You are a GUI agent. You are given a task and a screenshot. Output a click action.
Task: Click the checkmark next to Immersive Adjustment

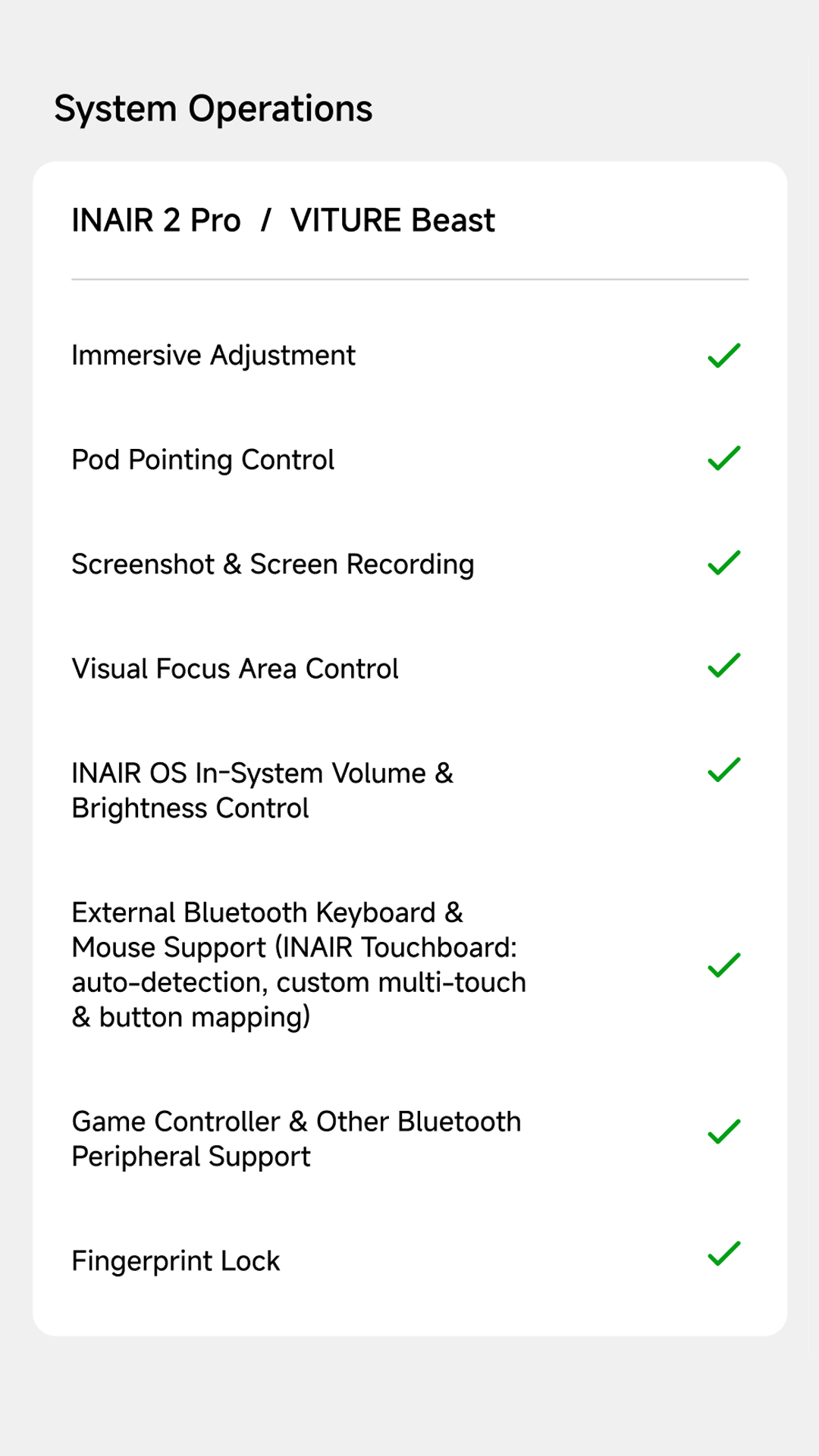[x=724, y=356]
